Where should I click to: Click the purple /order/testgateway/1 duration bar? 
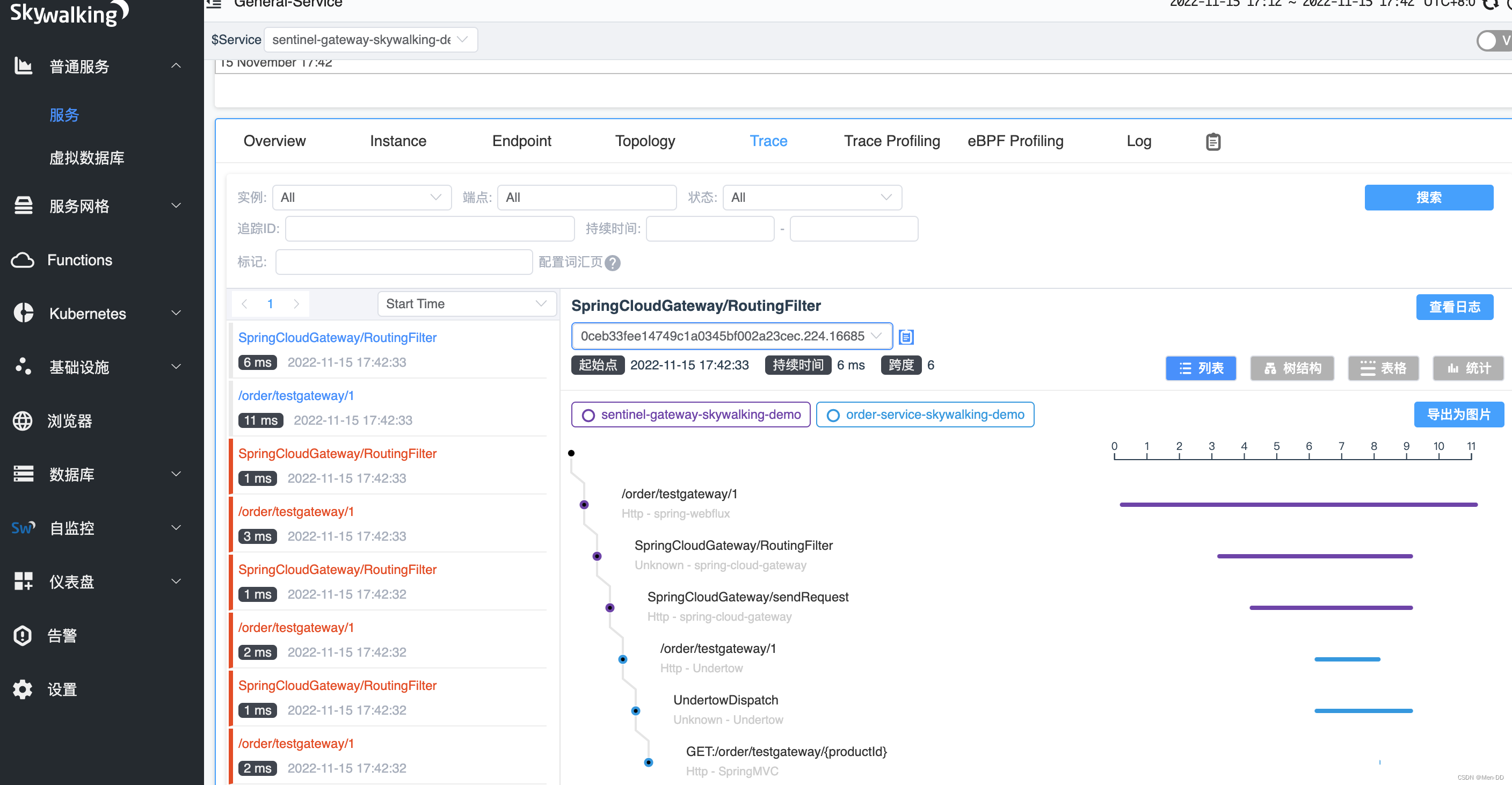[x=1298, y=504]
